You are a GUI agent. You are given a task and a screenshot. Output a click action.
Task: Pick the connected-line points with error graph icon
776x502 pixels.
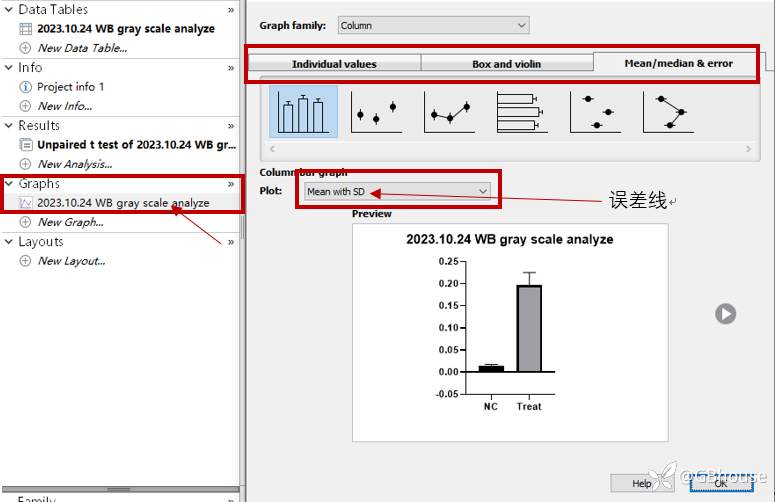point(449,111)
